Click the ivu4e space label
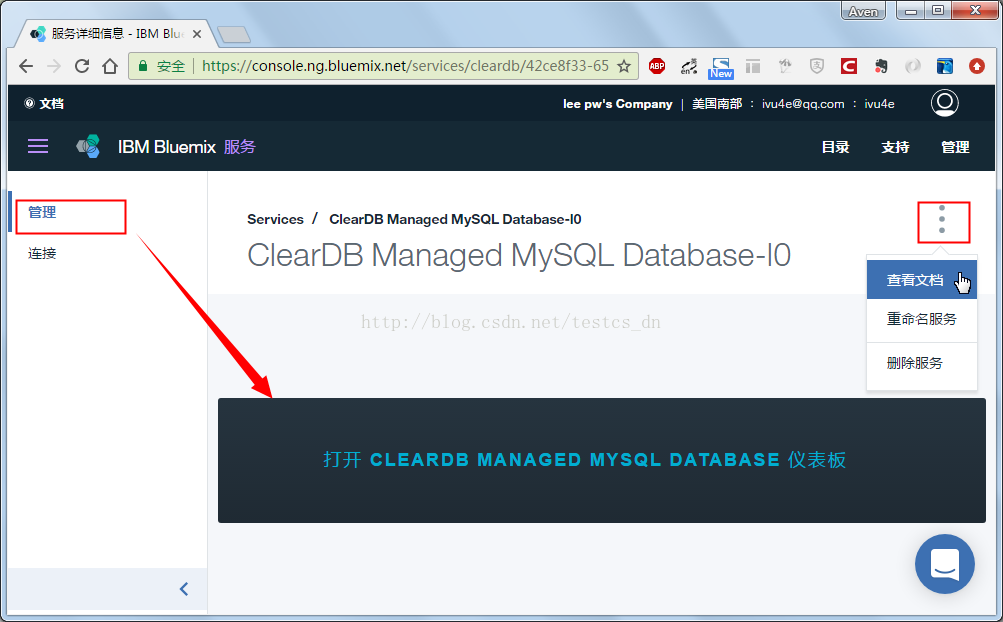The width and height of the screenshot is (1003, 622). coord(880,104)
